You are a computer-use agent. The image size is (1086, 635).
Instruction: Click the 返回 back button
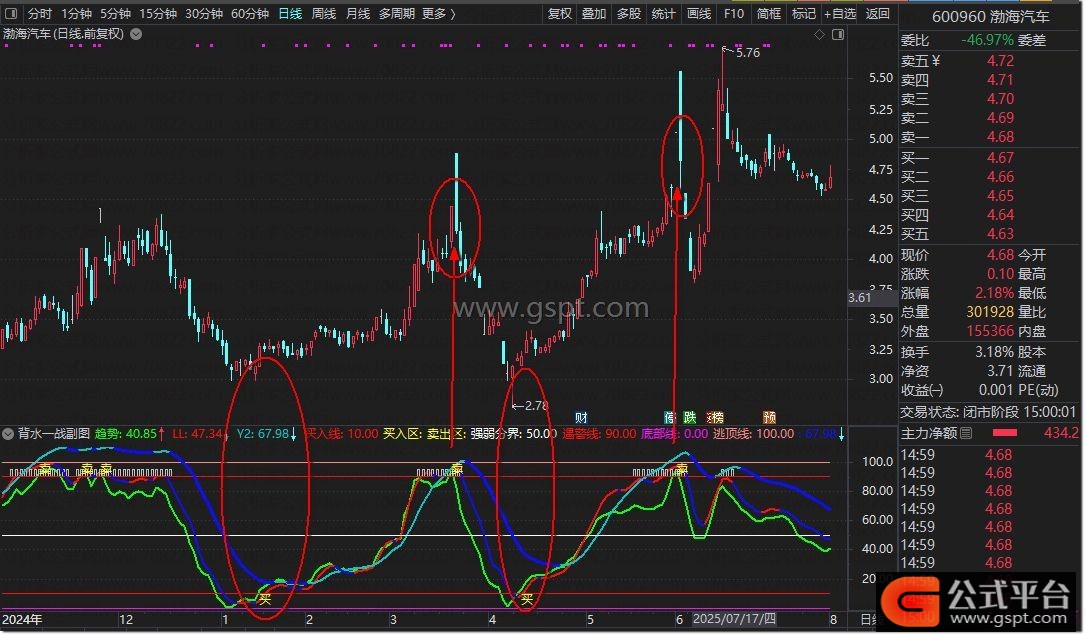878,13
